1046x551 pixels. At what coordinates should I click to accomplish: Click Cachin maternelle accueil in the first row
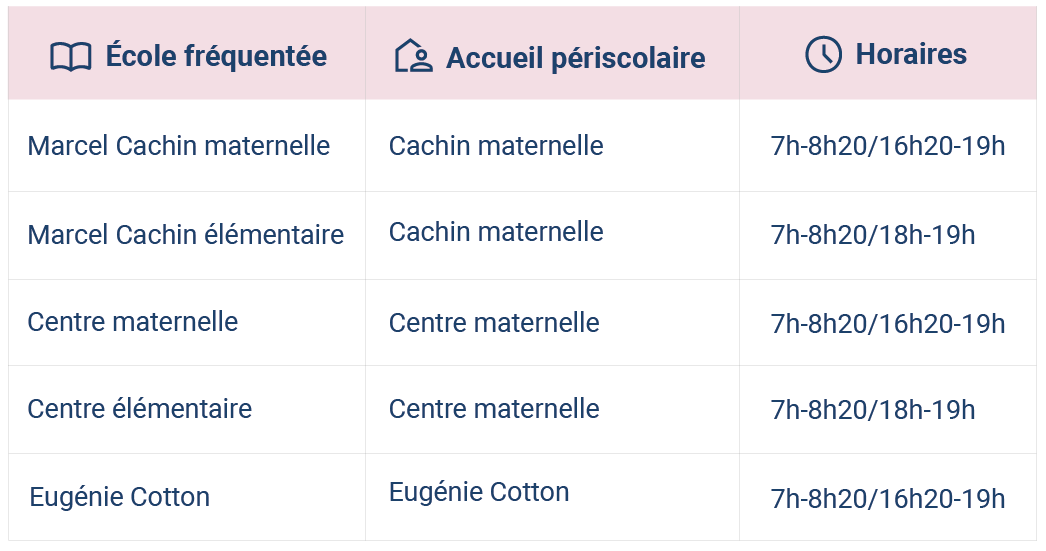(x=496, y=145)
